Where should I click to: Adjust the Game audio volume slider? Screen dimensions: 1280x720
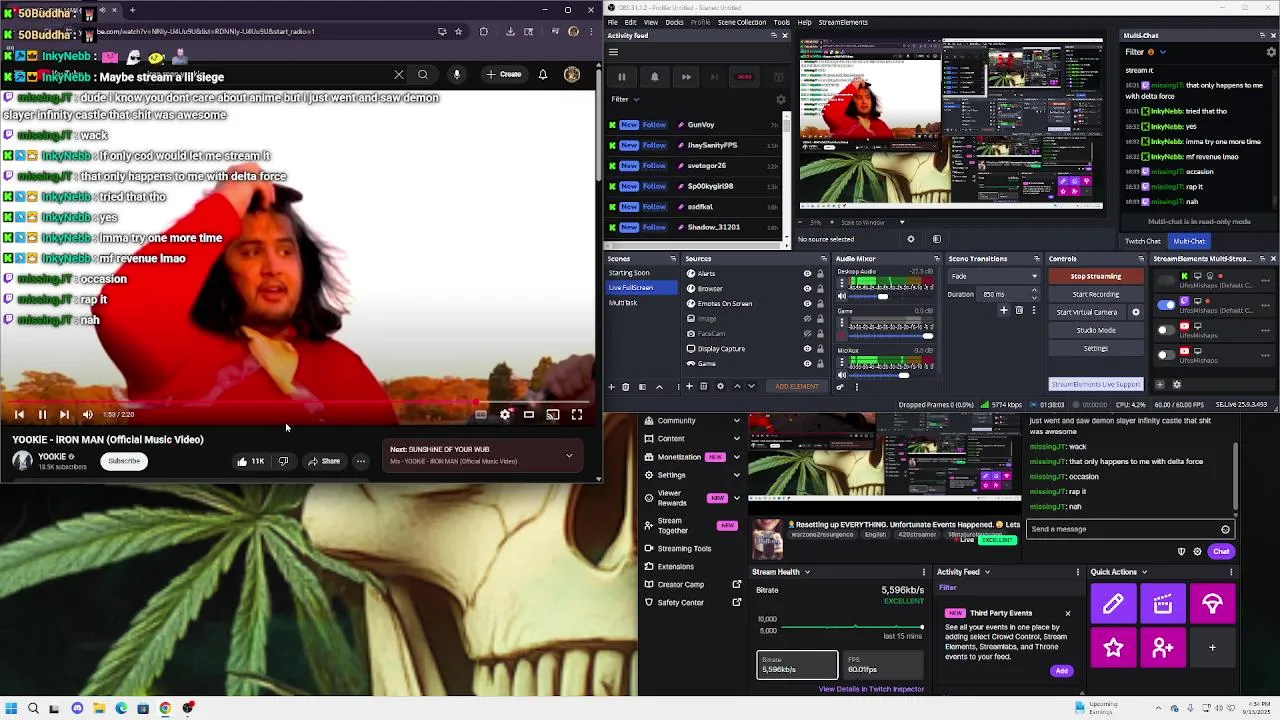892,336
